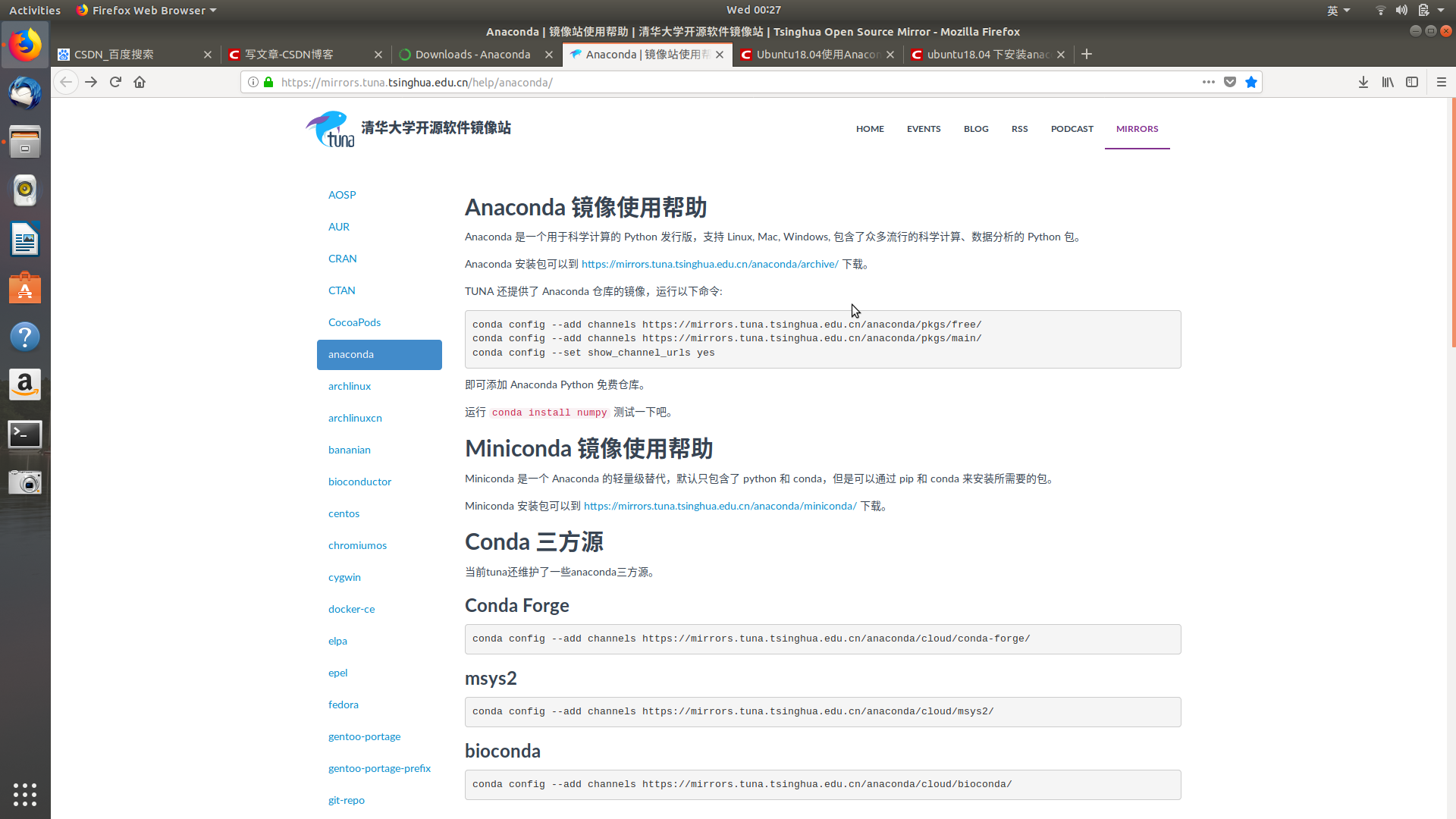Image resolution: width=1456 pixels, height=819 pixels.
Task: Expand the docker-ce sidebar item
Action: 351,608
